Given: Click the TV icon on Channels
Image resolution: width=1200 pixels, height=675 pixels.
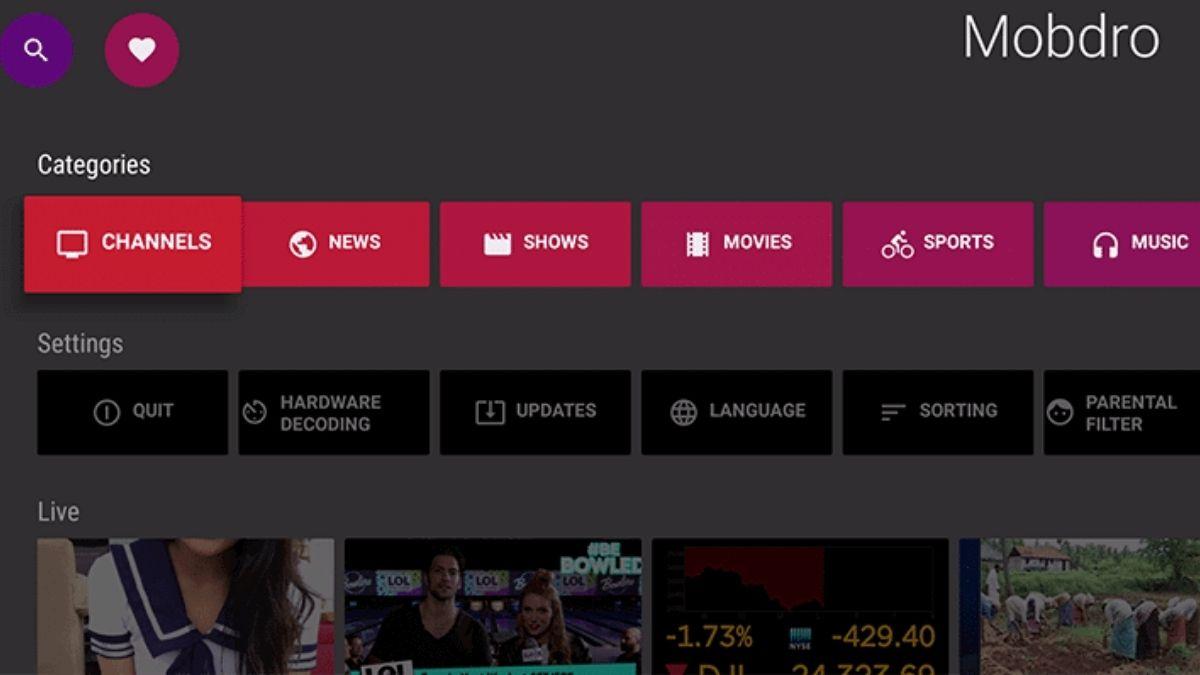Looking at the screenshot, I should [x=72, y=243].
